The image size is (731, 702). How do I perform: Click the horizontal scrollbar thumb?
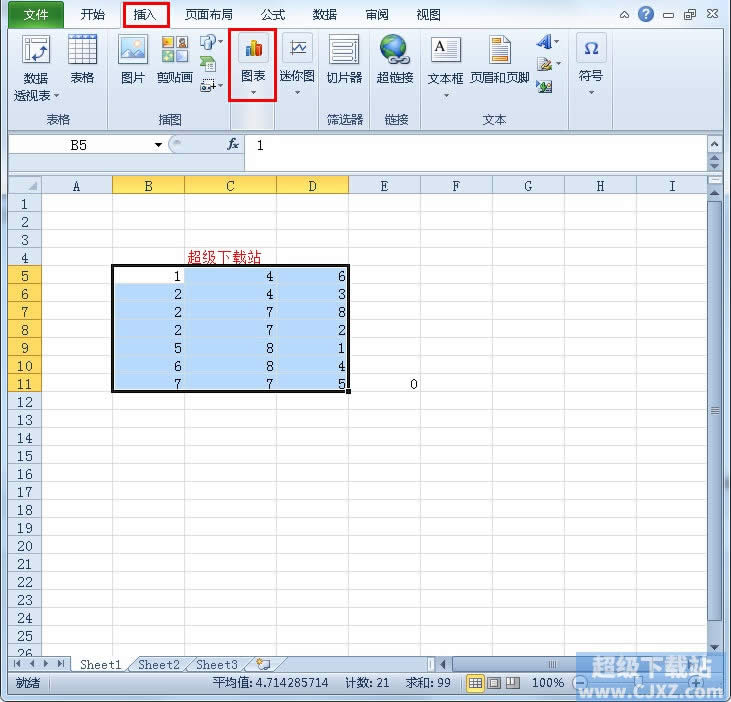(x=552, y=664)
